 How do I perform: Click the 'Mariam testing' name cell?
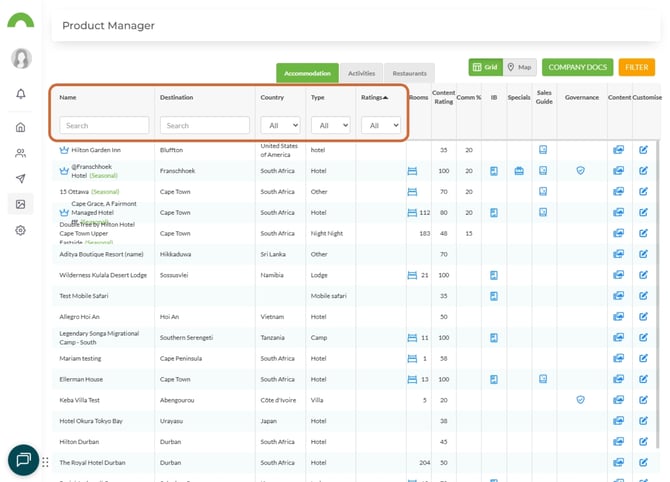tap(80, 359)
